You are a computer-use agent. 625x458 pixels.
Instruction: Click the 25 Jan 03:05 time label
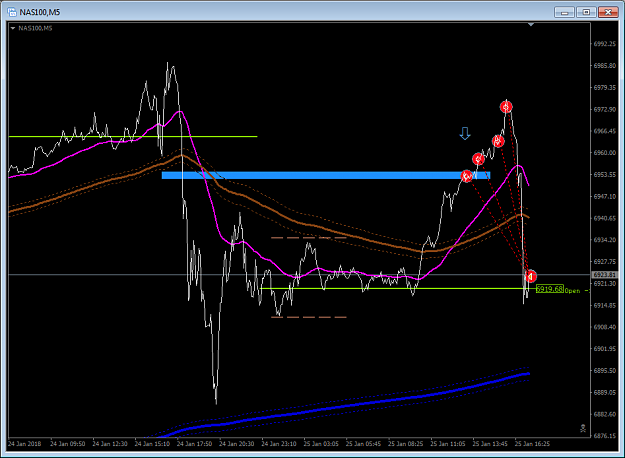(x=321, y=444)
